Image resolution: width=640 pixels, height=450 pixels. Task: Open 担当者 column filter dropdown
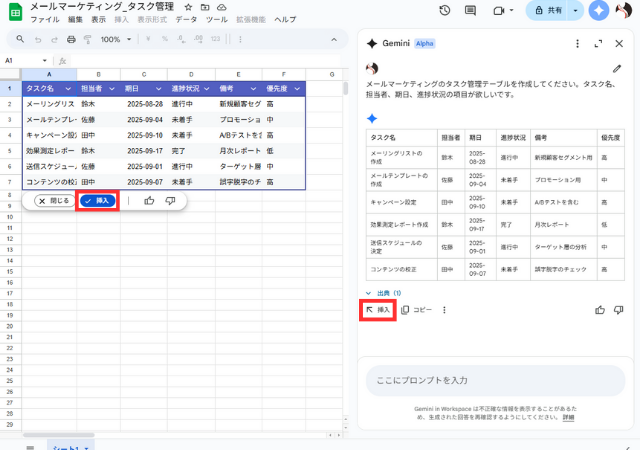111,89
